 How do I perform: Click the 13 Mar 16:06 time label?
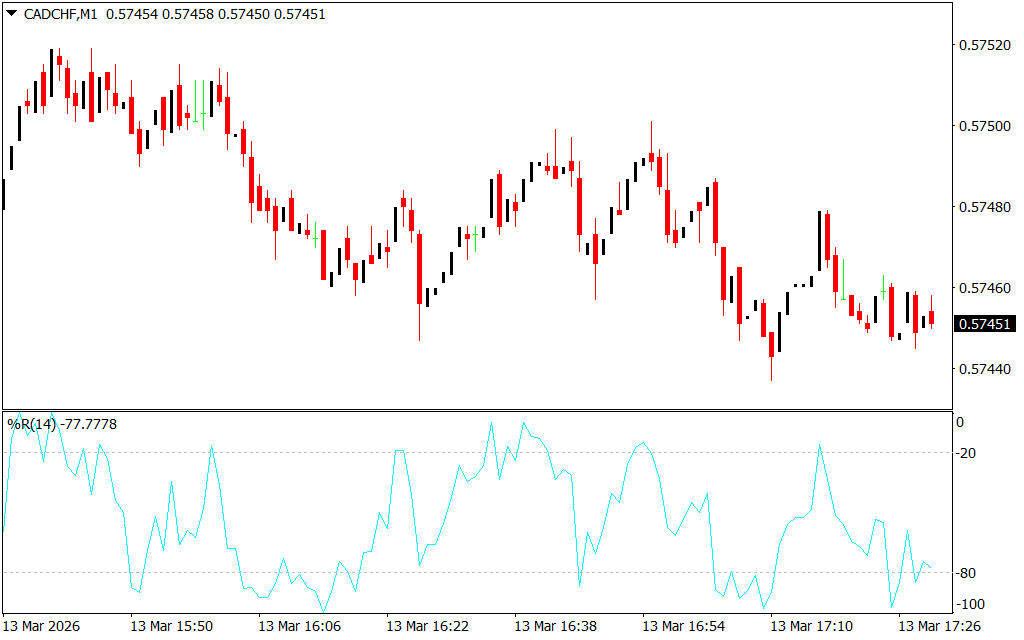pyautogui.click(x=299, y=626)
